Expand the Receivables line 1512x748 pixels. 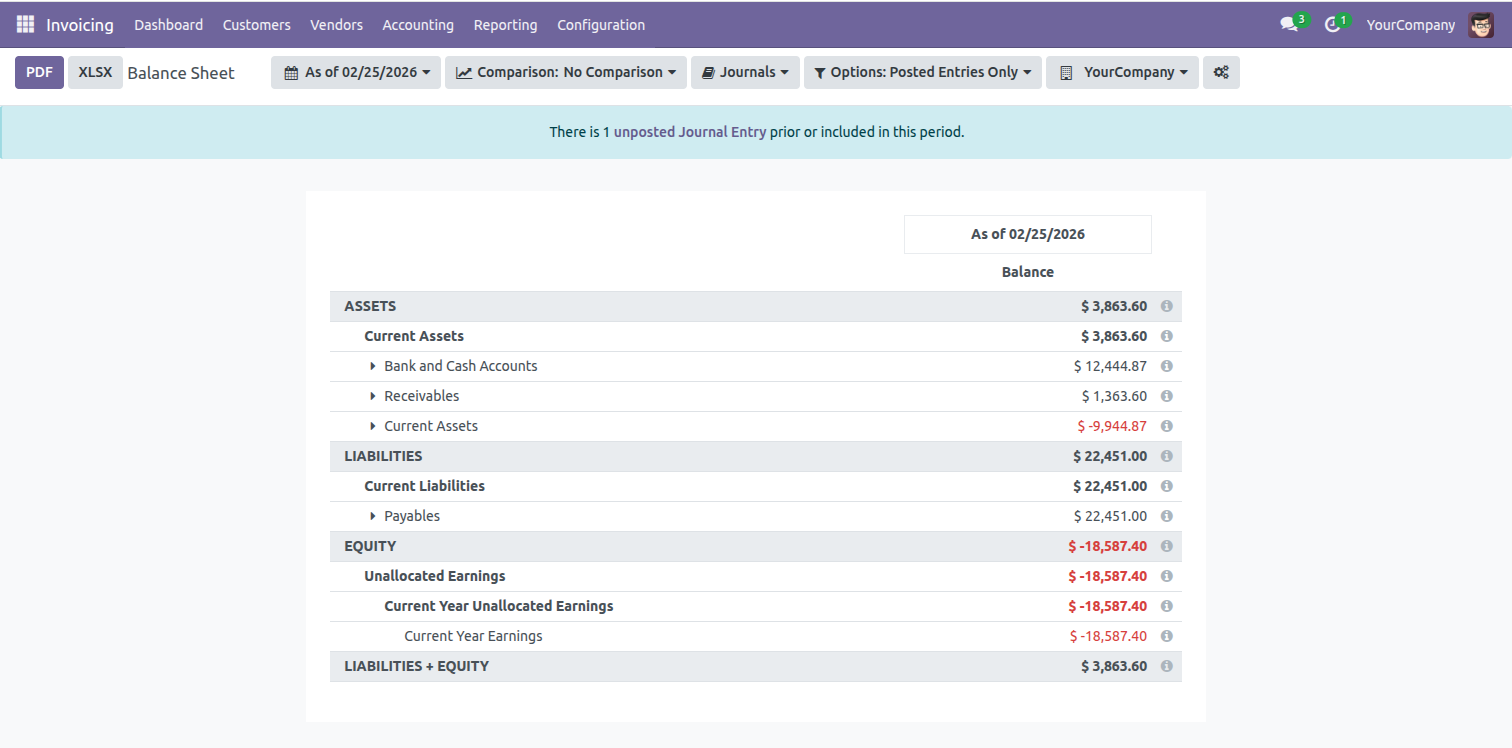[372, 396]
